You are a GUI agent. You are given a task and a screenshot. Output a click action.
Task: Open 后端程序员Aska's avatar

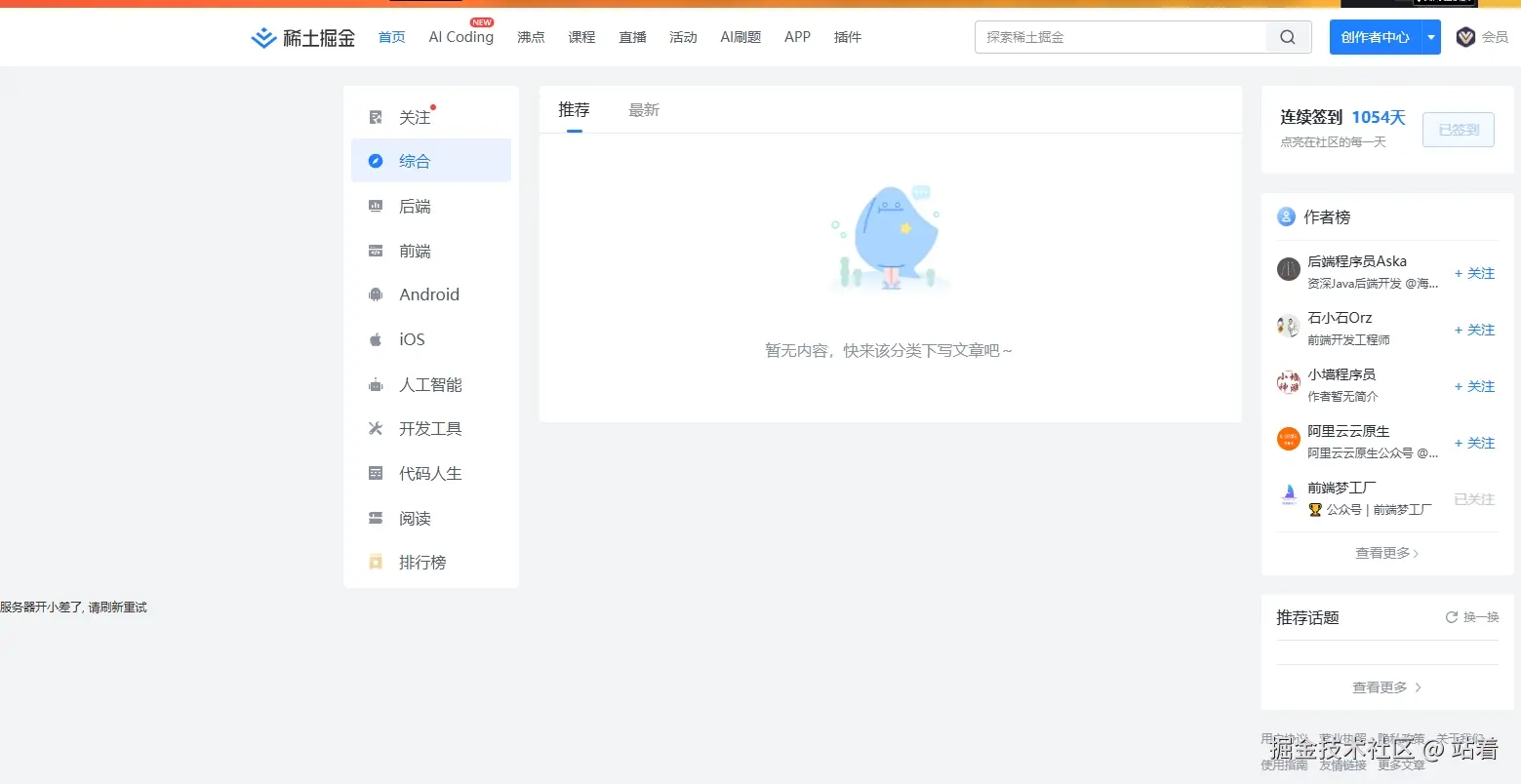[x=1288, y=269]
